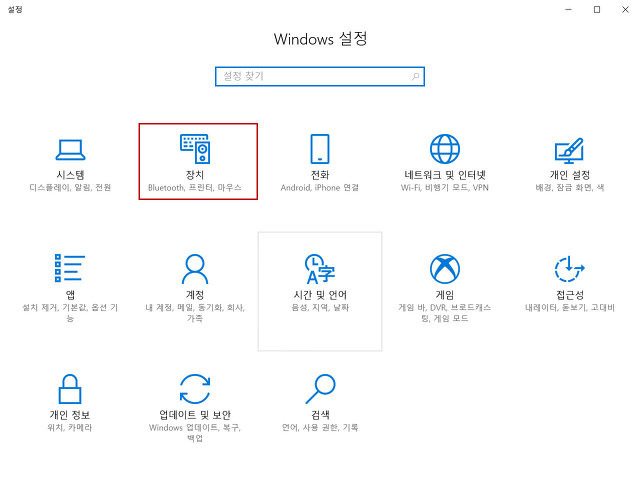Click the 배경, 잠금 화면, 색 description
Viewport: 640px width, 499px height.
click(x=570, y=188)
